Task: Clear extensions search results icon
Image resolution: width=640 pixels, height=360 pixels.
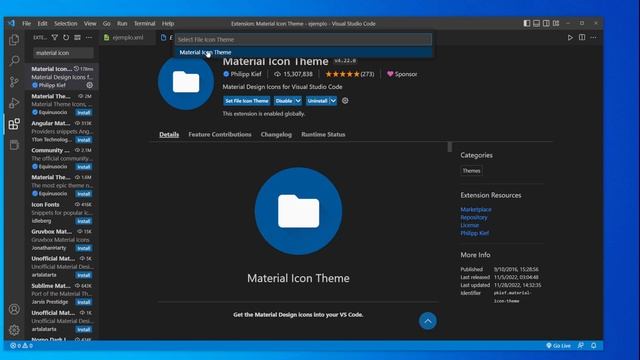Action: click(x=77, y=38)
